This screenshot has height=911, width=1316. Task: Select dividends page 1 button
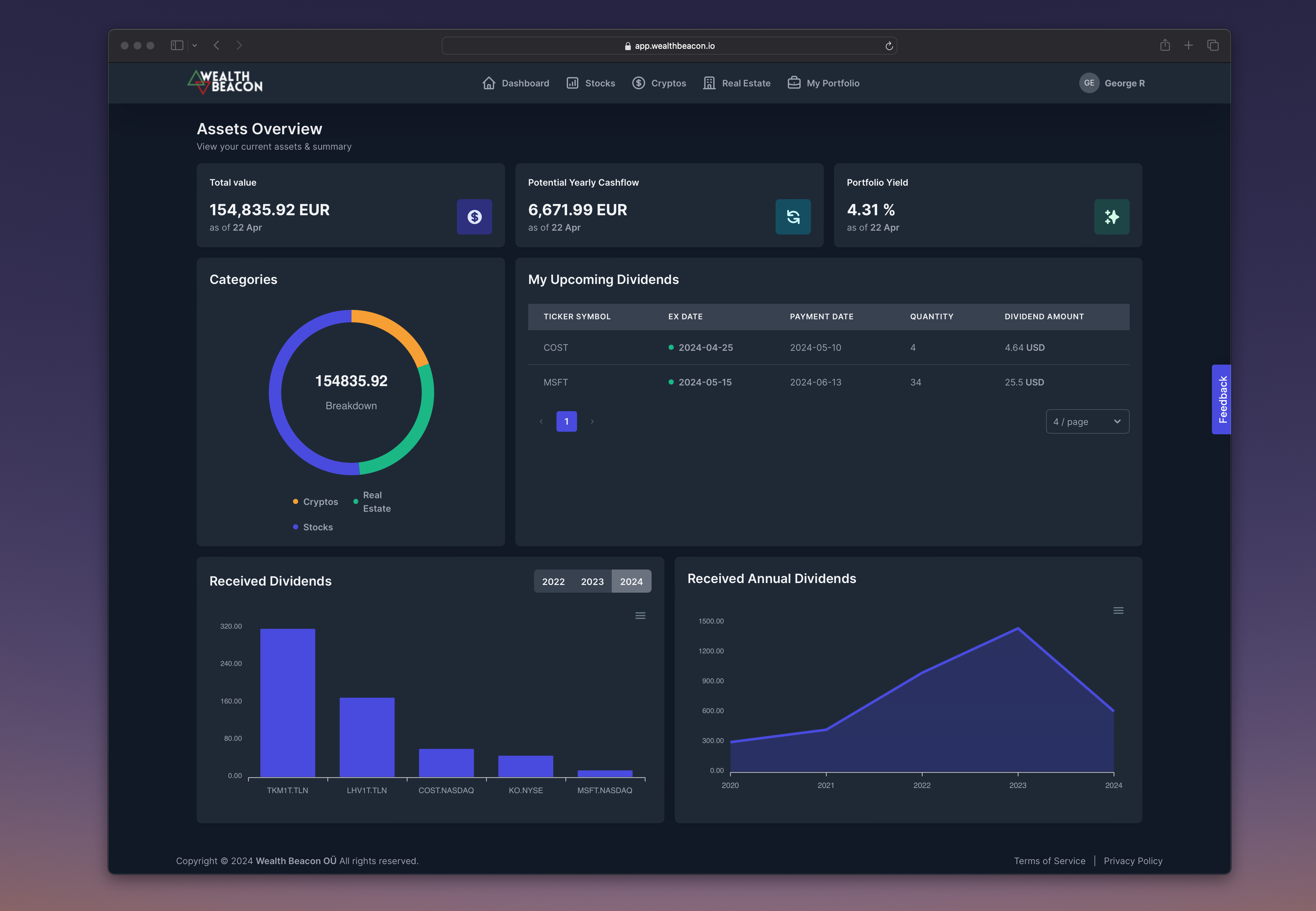click(566, 422)
